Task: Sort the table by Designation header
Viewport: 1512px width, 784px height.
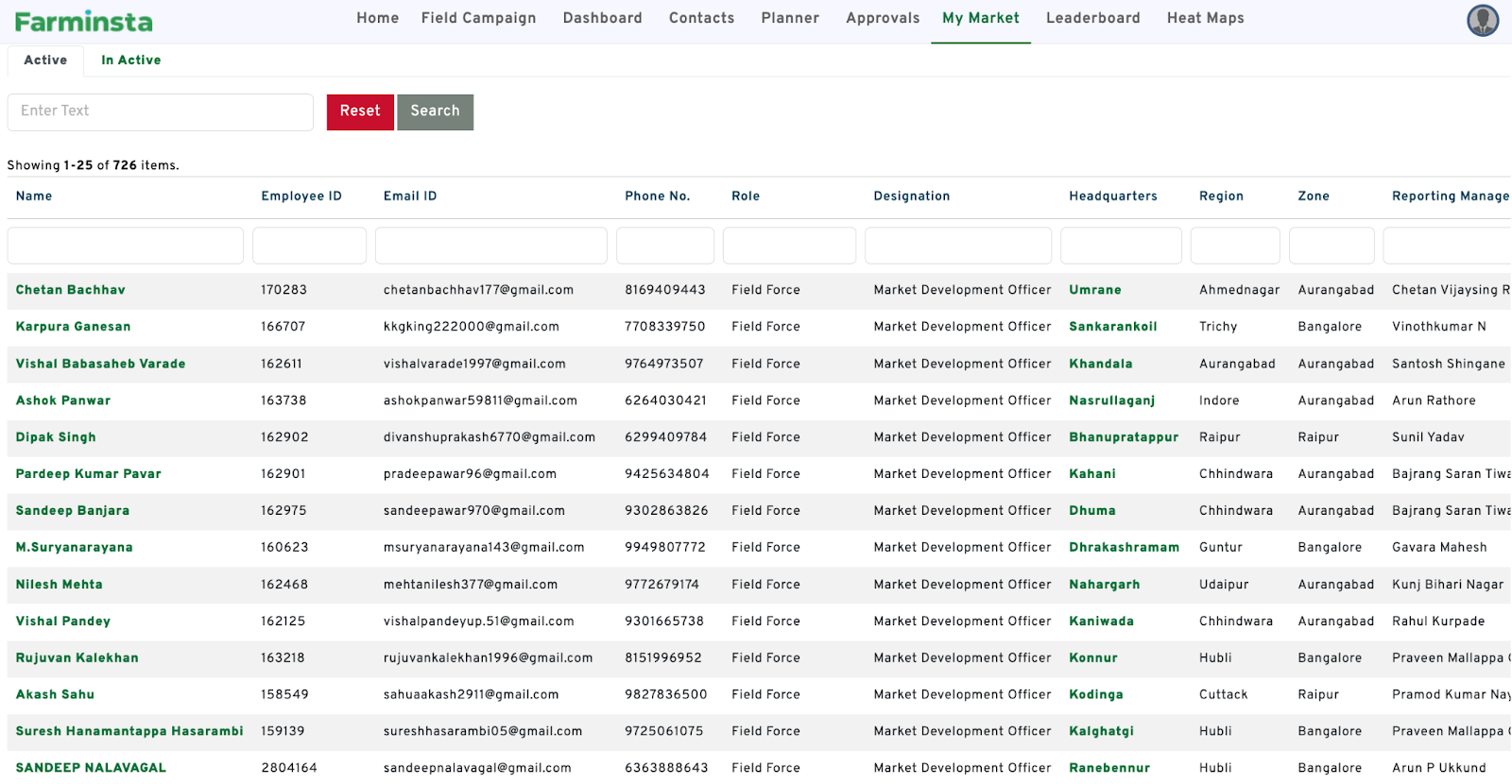Action: [x=911, y=196]
